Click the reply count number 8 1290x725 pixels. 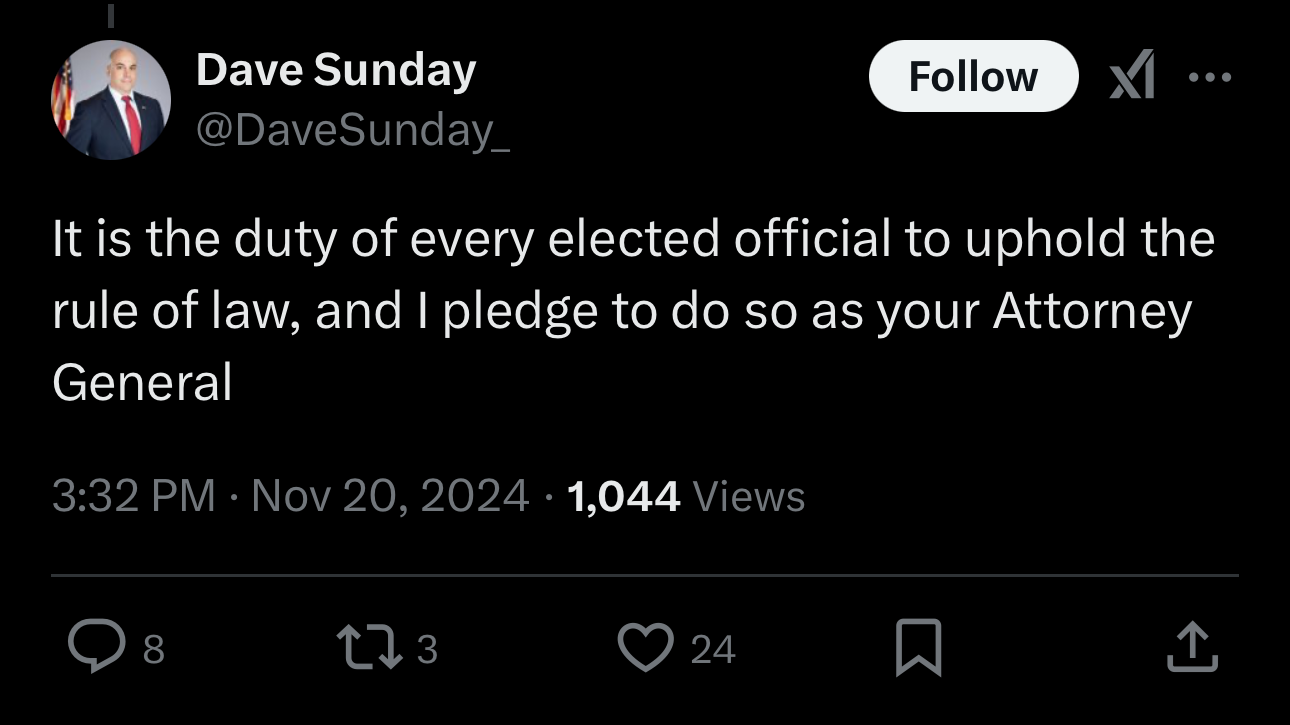click(x=153, y=650)
